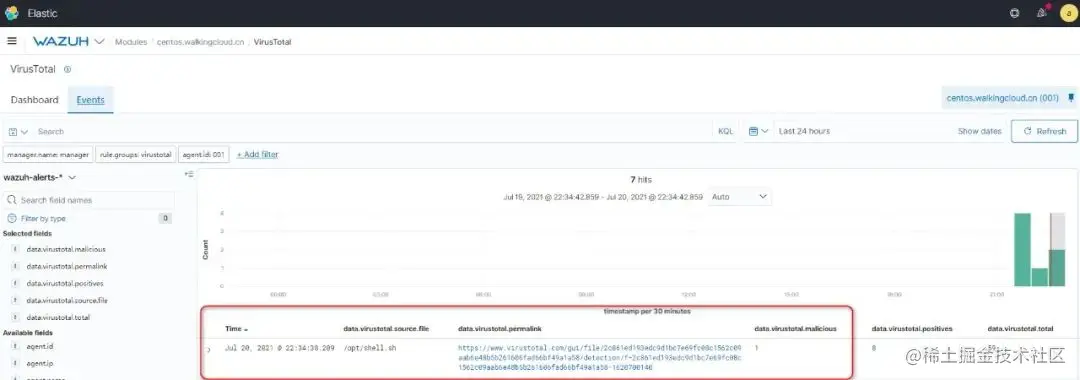Click data.virustotal.total column header
The width and height of the screenshot is (1080, 380).
coord(1020,329)
